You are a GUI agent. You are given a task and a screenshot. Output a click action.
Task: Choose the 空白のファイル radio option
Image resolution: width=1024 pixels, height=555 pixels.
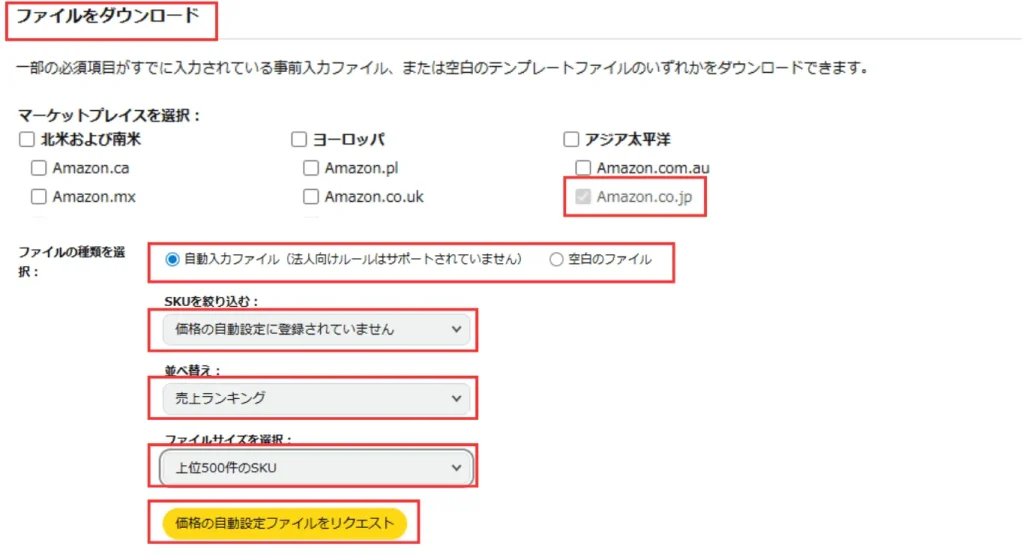pyautogui.click(x=557, y=259)
